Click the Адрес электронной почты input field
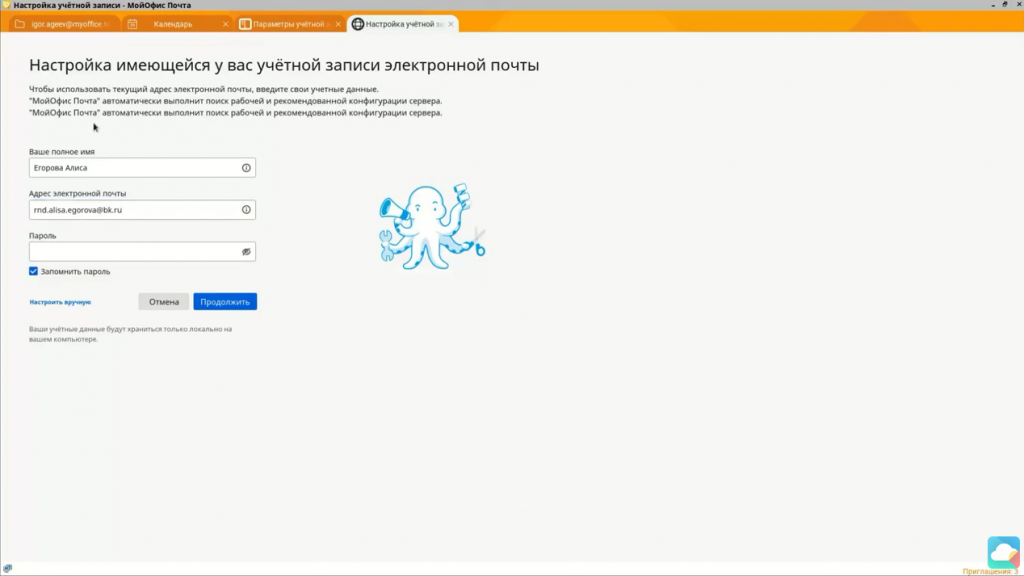The width and height of the screenshot is (1024, 576). (142, 210)
